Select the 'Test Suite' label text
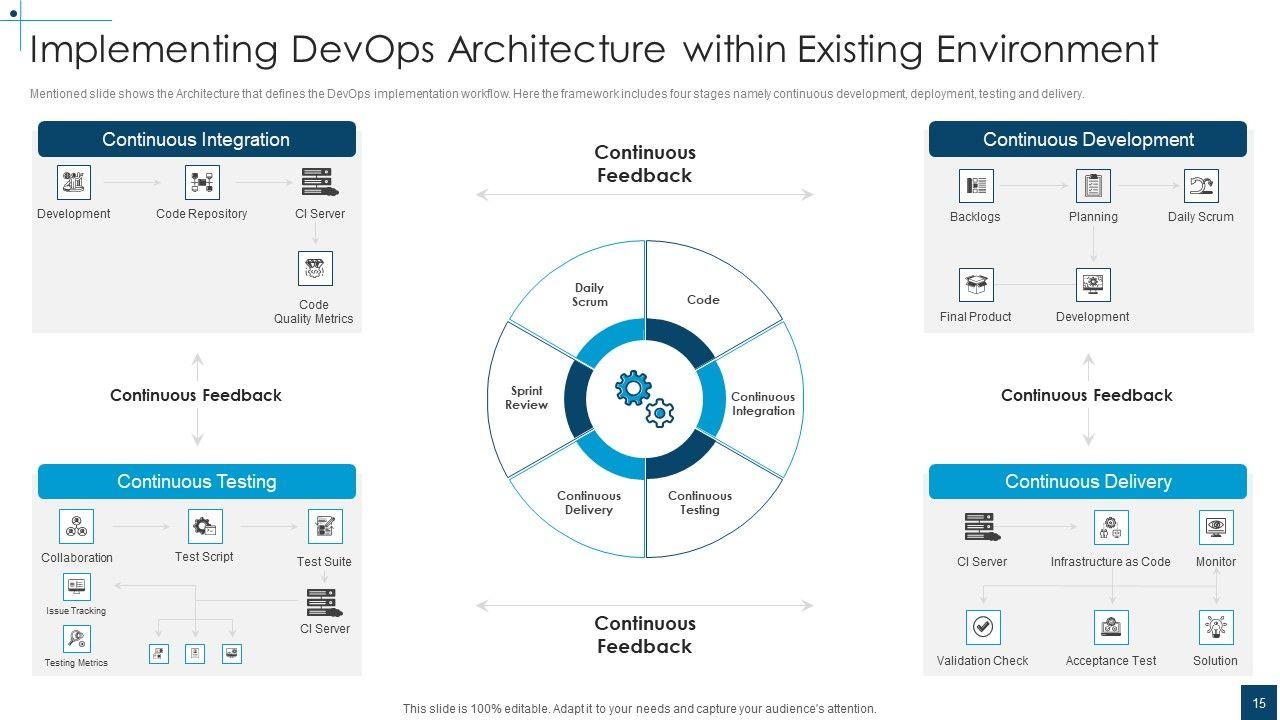Image resolution: width=1280 pixels, height=720 pixels. tap(324, 562)
